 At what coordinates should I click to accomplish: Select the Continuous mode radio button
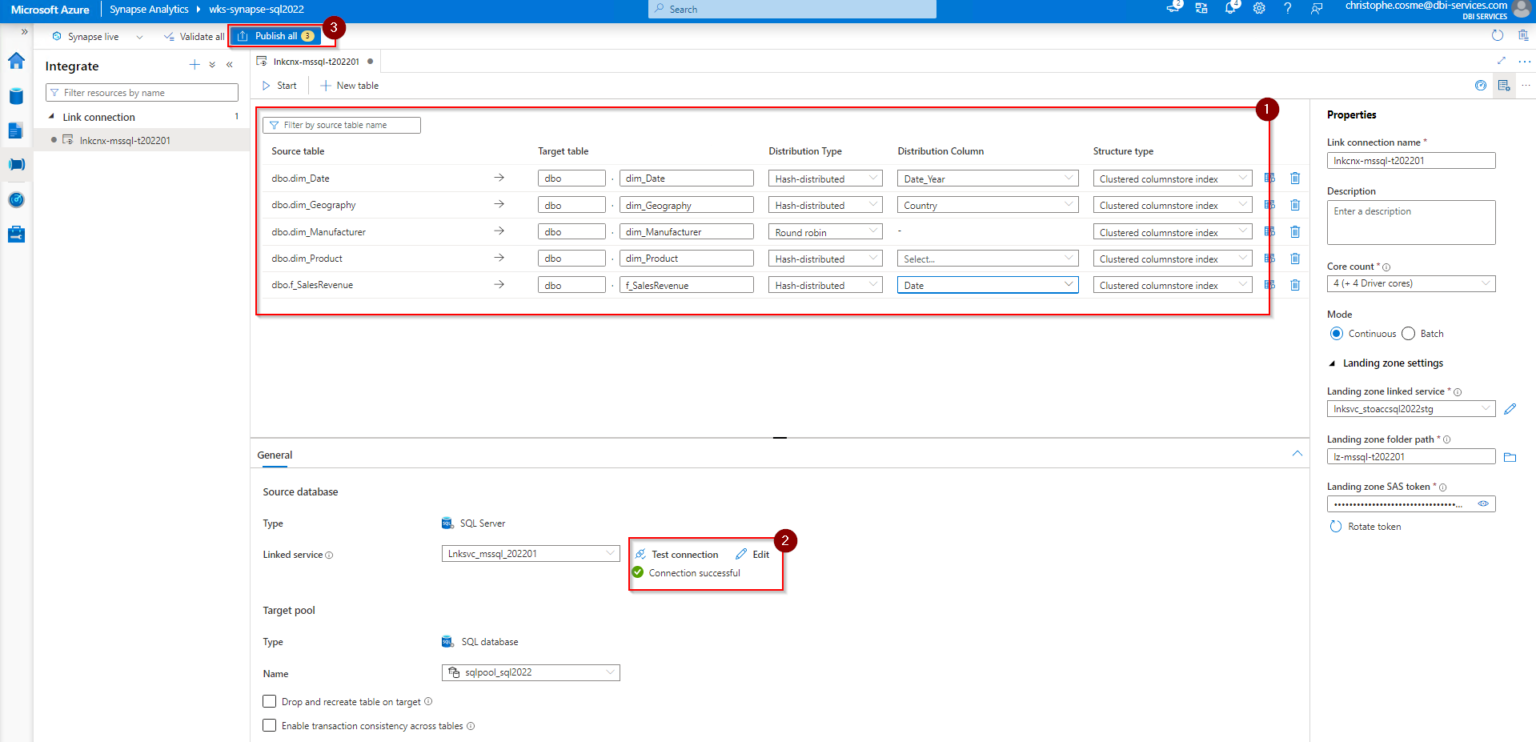tap(1336, 334)
